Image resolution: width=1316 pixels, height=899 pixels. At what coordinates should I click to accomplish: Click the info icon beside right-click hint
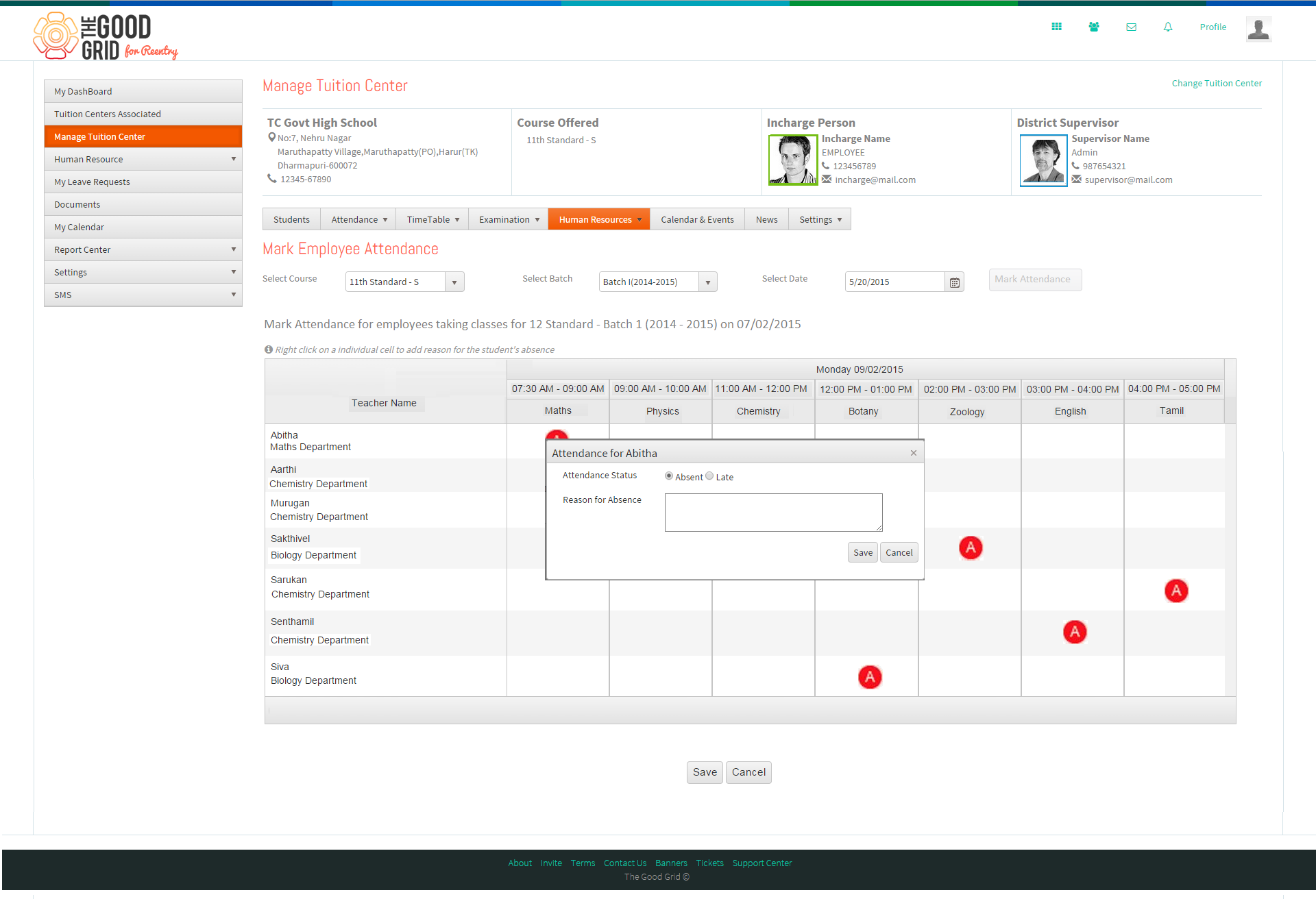[x=269, y=349]
